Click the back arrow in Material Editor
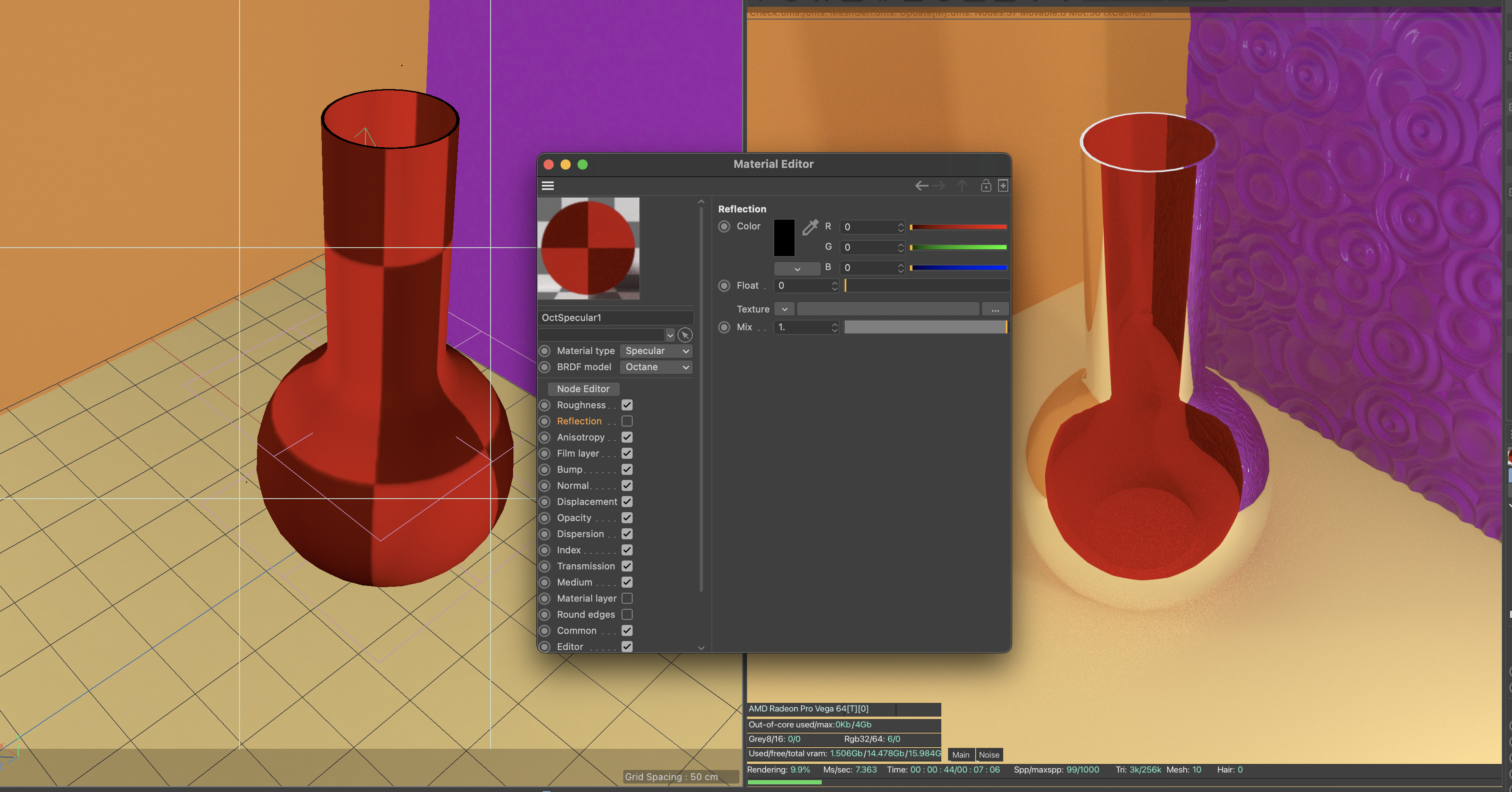Viewport: 1512px width, 792px height. click(921, 186)
